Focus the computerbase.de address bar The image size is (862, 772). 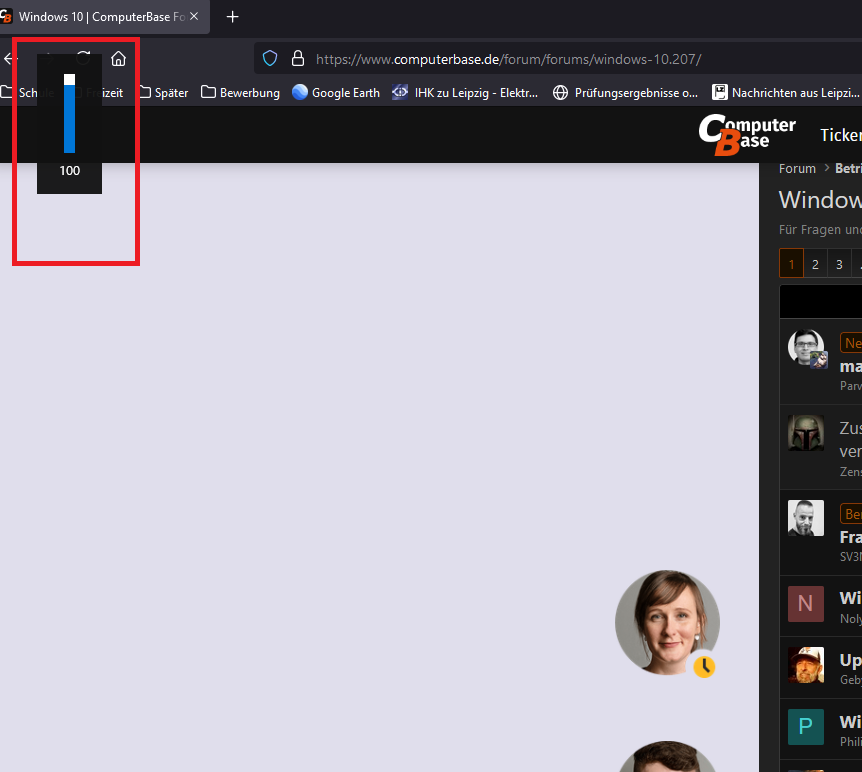pos(509,59)
